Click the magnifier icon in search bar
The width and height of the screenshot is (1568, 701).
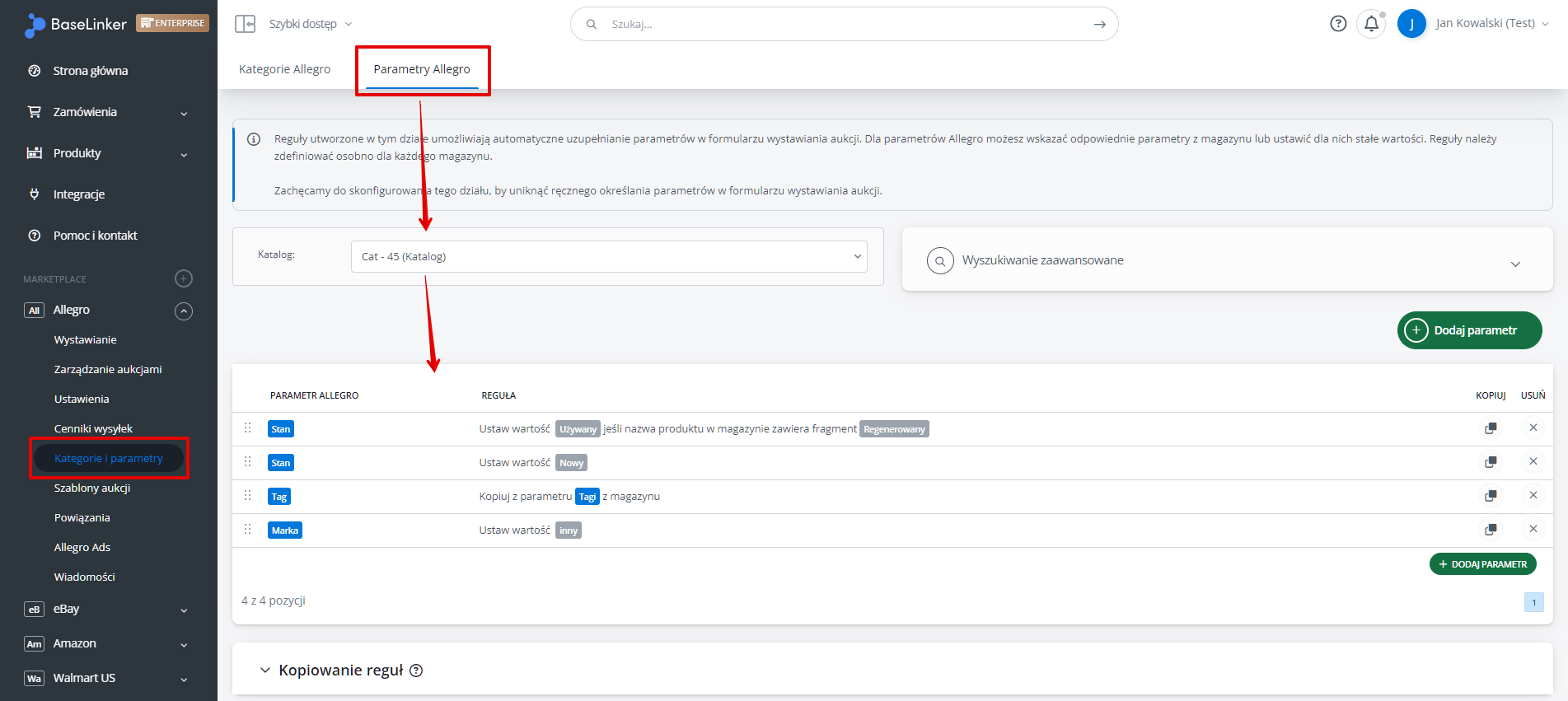tap(592, 25)
